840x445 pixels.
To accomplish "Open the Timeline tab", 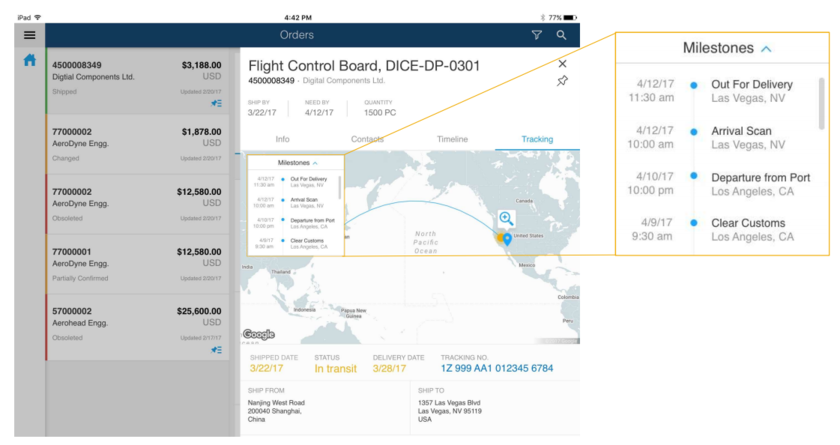I will point(452,139).
